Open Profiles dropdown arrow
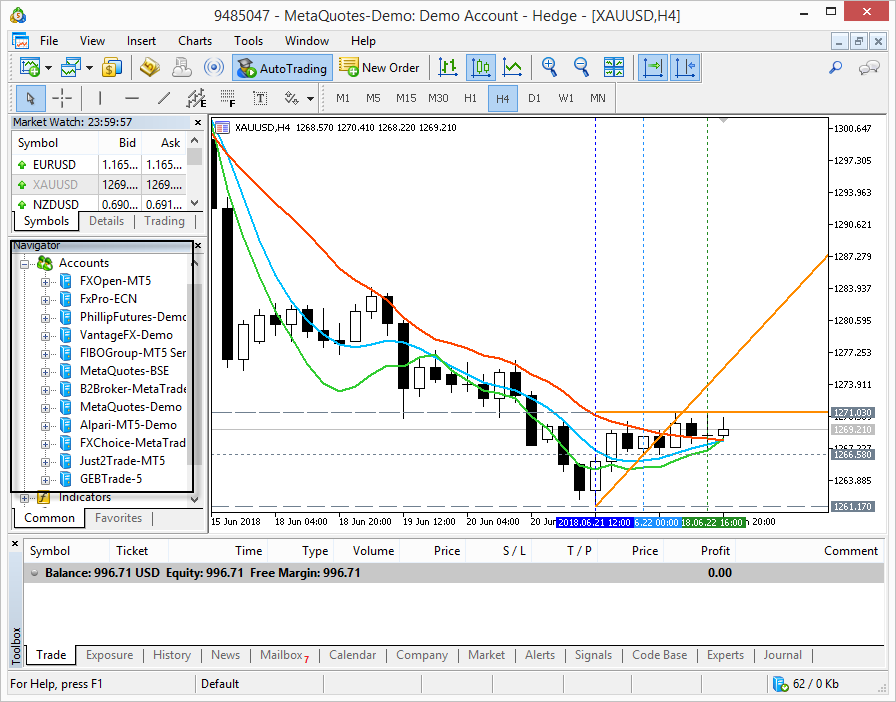Image resolution: width=896 pixels, height=702 pixels. [90, 68]
